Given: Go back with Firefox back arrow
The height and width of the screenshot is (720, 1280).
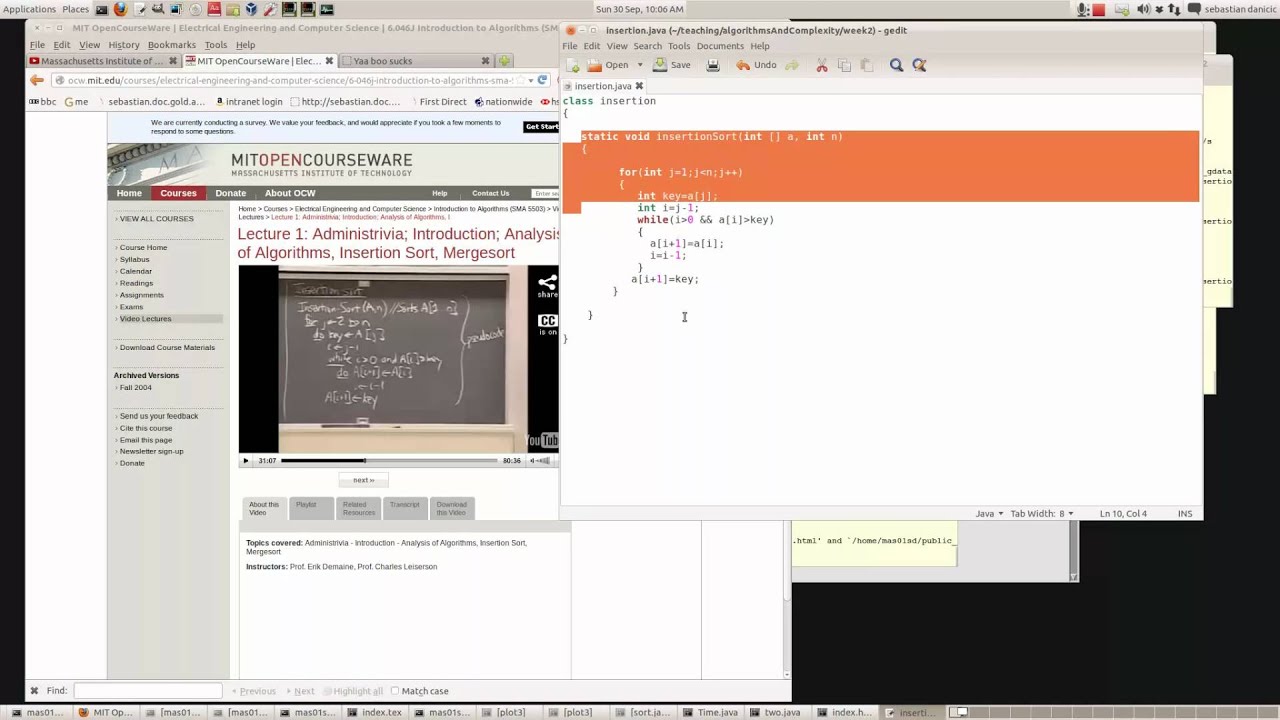Looking at the screenshot, I should [37, 80].
